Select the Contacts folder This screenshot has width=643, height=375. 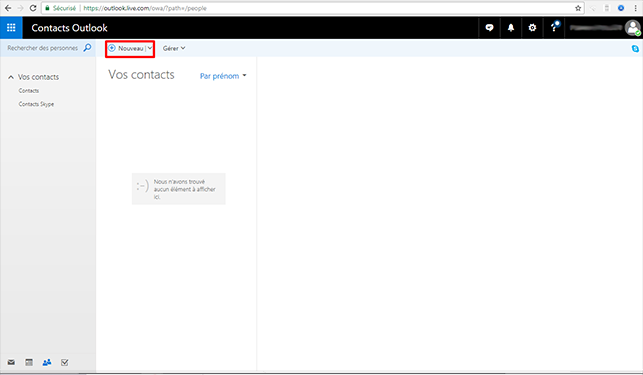(29, 91)
